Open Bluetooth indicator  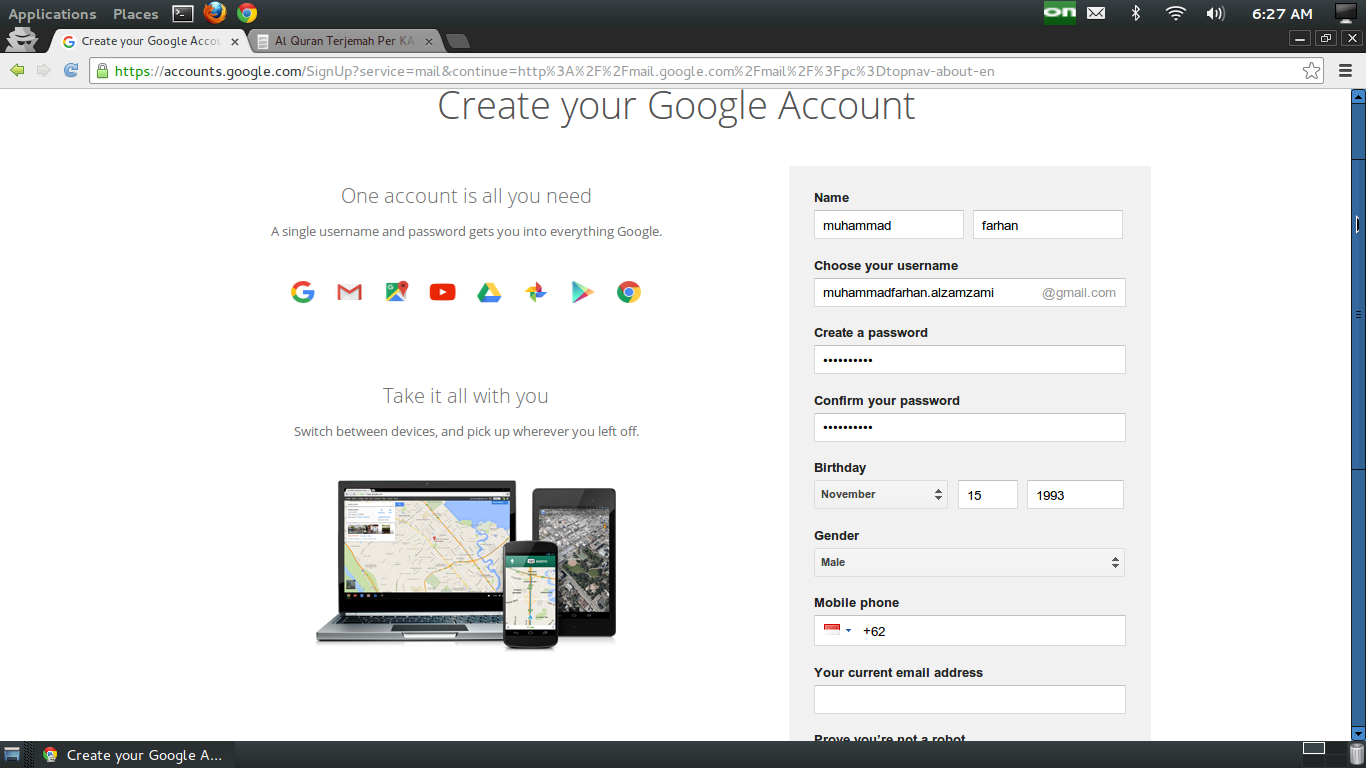tap(1135, 13)
